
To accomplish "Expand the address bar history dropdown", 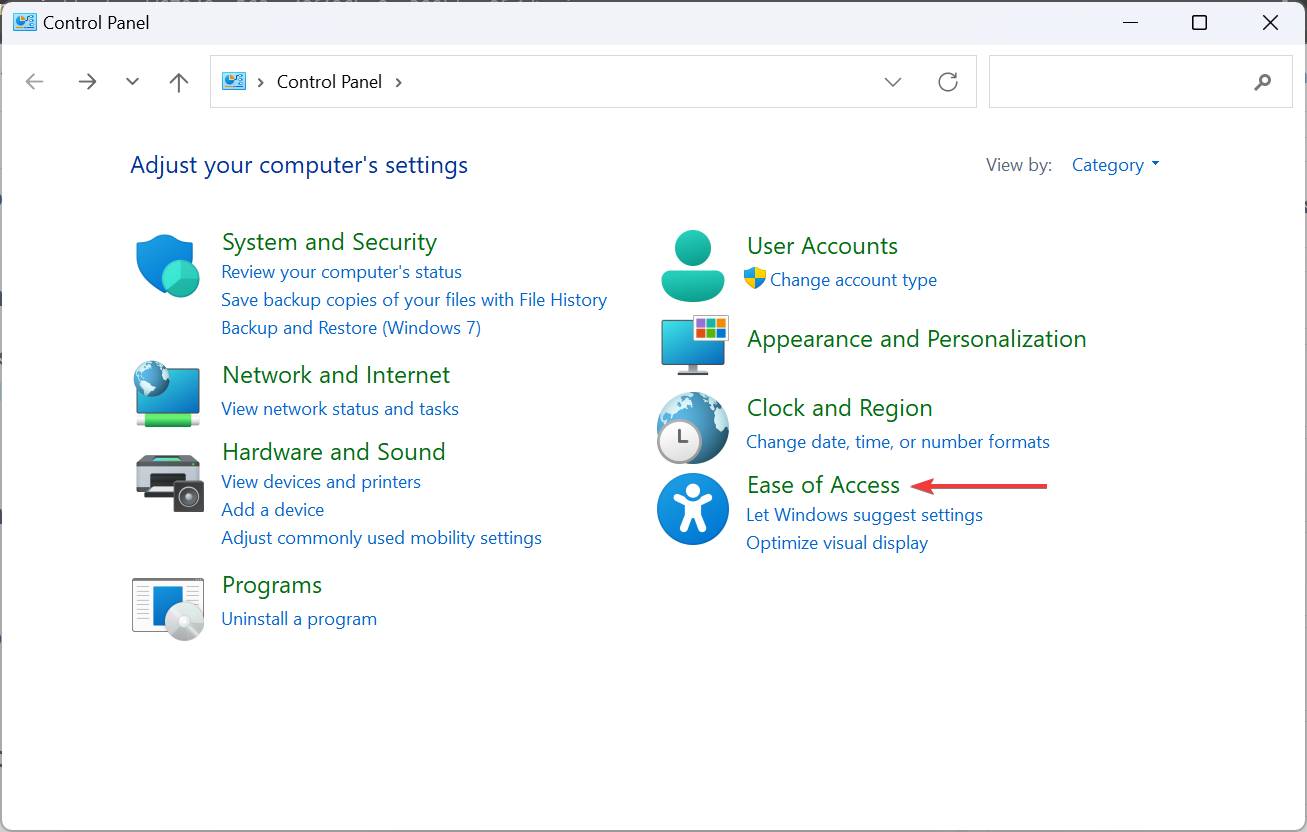I will tap(892, 81).
